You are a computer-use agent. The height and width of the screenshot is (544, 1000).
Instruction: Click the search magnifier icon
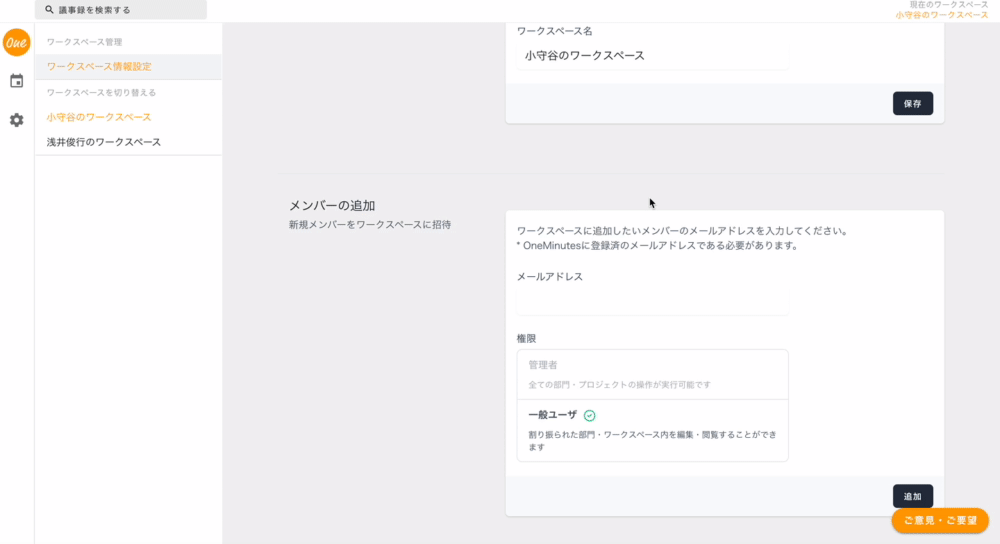point(49,10)
